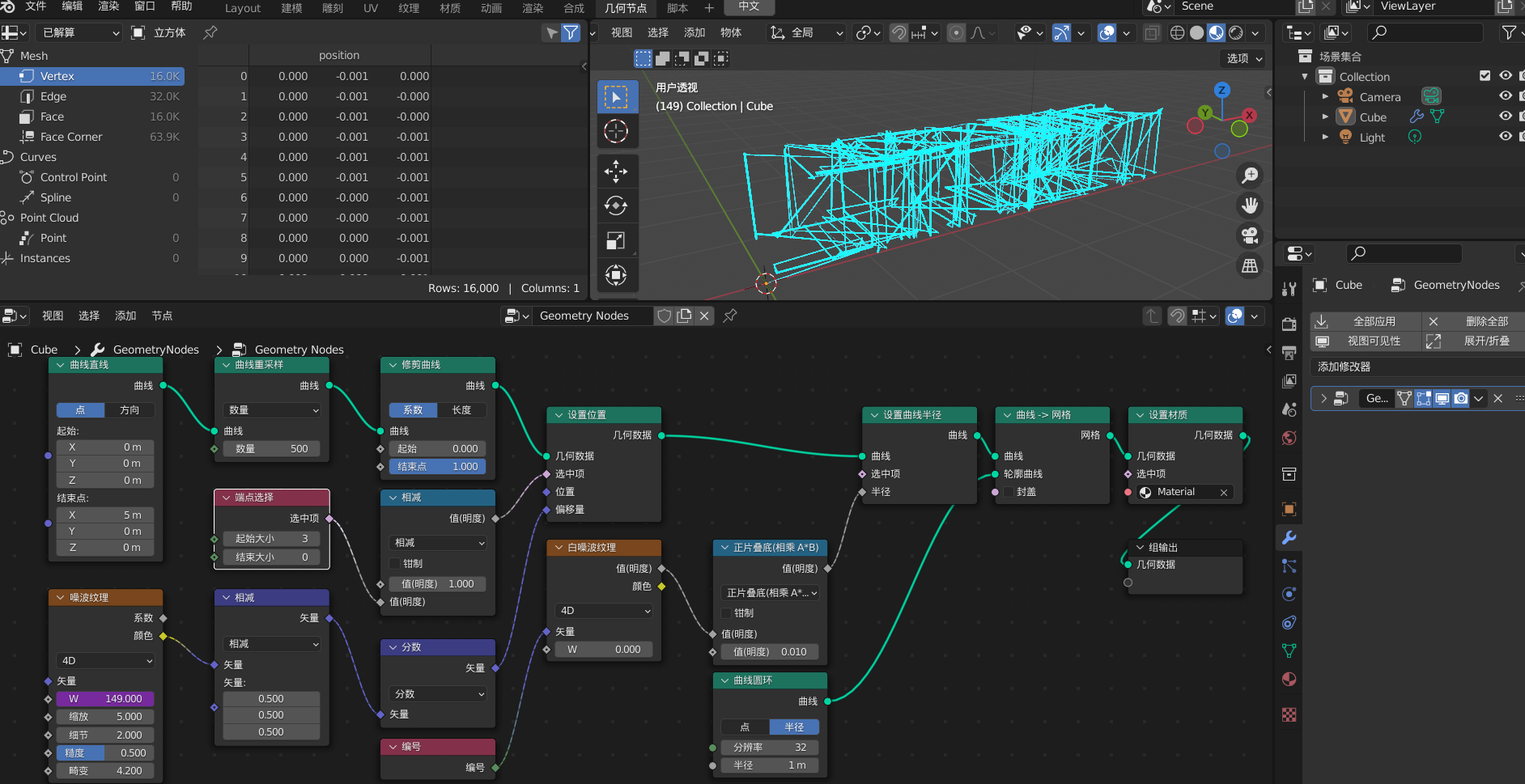Open Modifier properties wrench tab

(1289, 537)
